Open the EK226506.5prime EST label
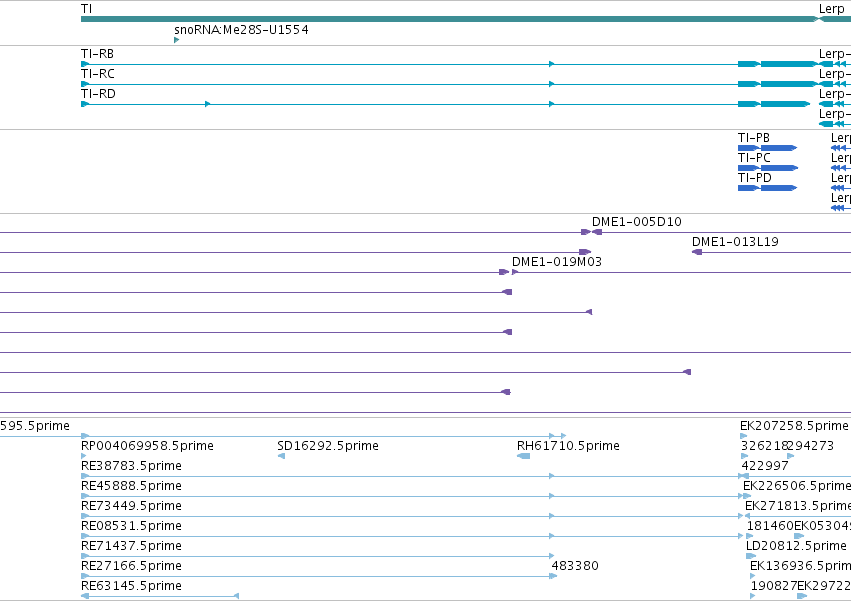This screenshot has height=601, width=851. 797,486
